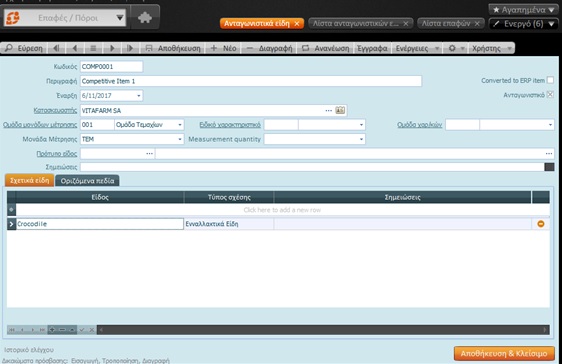The width and height of the screenshot is (562, 364).
Task: Click the orange application logo icon
Action: click(x=13, y=18)
